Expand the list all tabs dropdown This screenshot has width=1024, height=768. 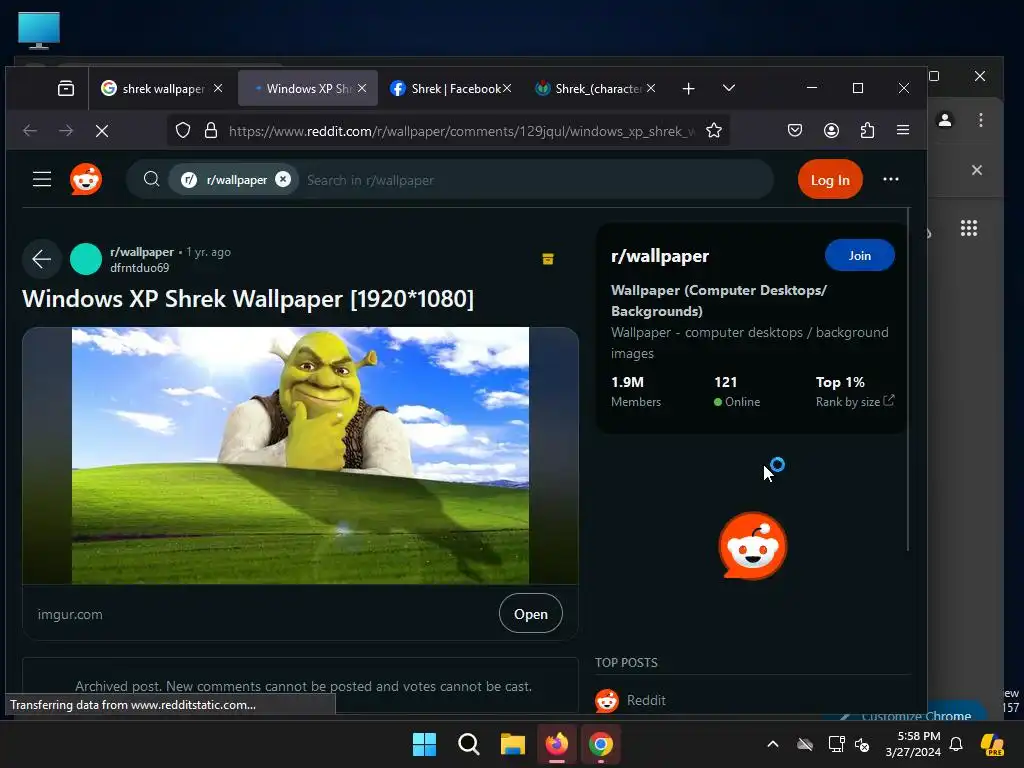click(x=729, y=88)
